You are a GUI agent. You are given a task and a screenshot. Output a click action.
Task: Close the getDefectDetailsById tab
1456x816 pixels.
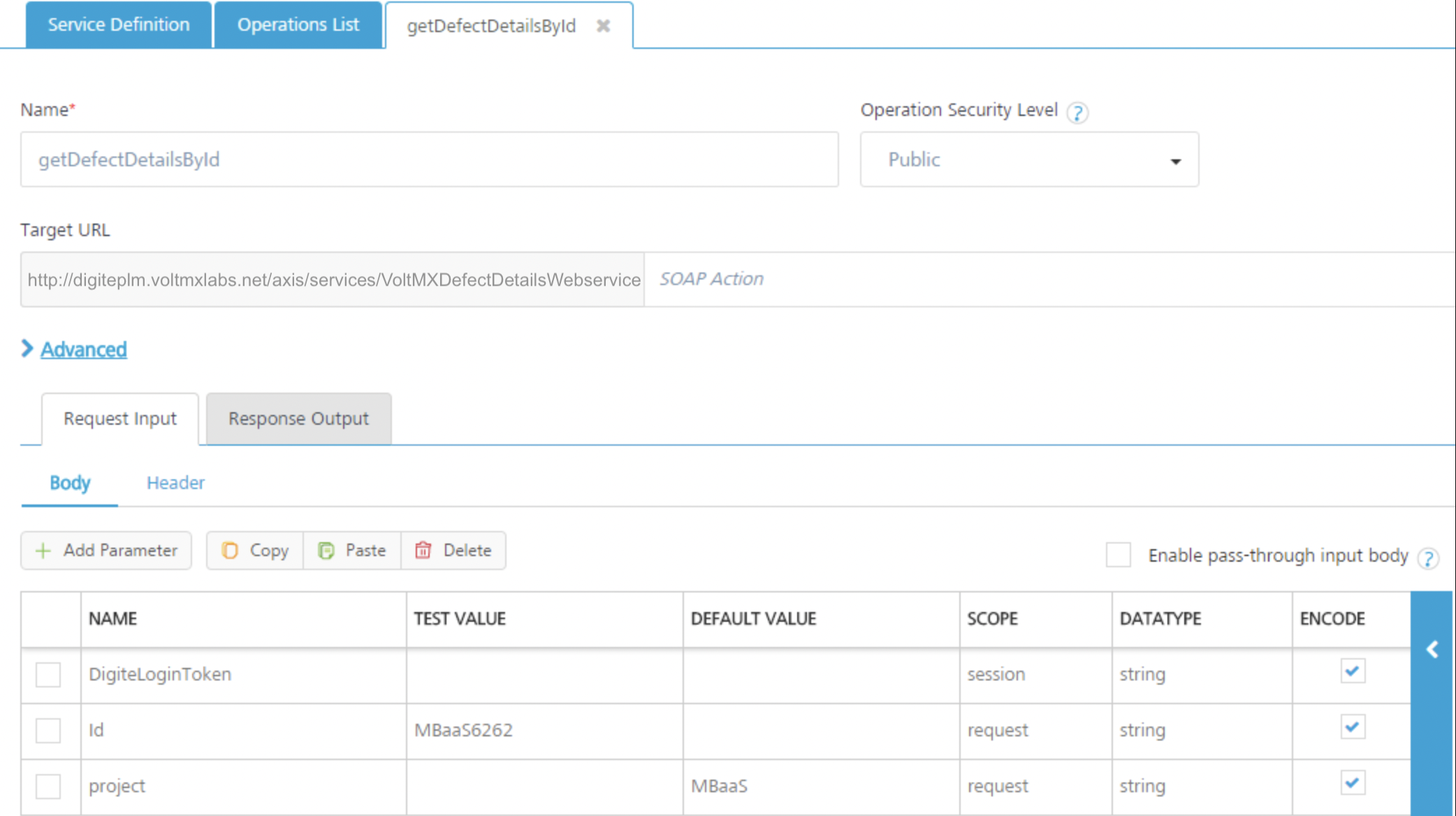pyautogui.click(x=604, y=26)
